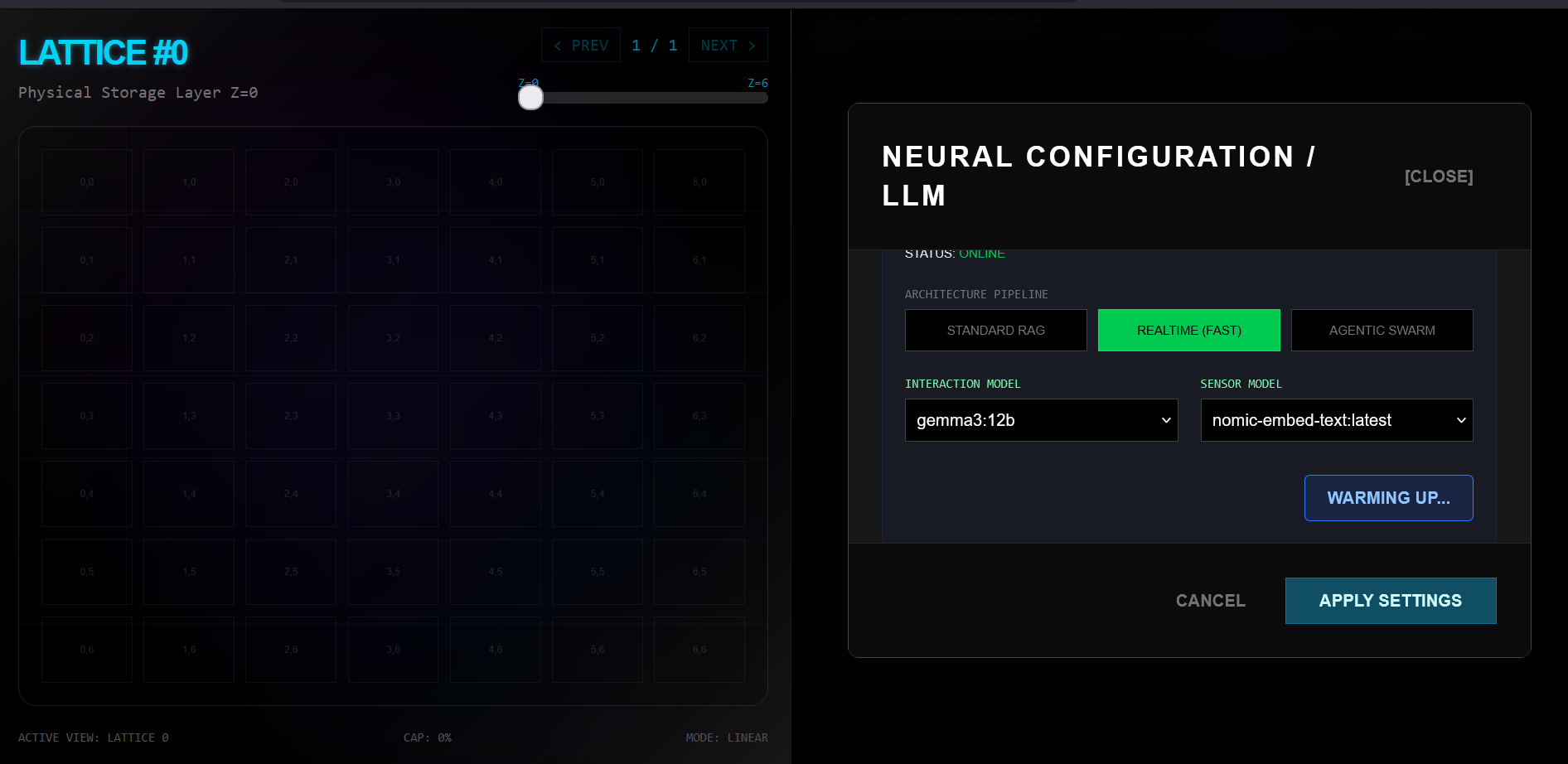Image resolution: width=1568 pixels, height=764 pixels.
Task: Click the chevron on the interaction model selector
Action: click(x=1165, y=420)
